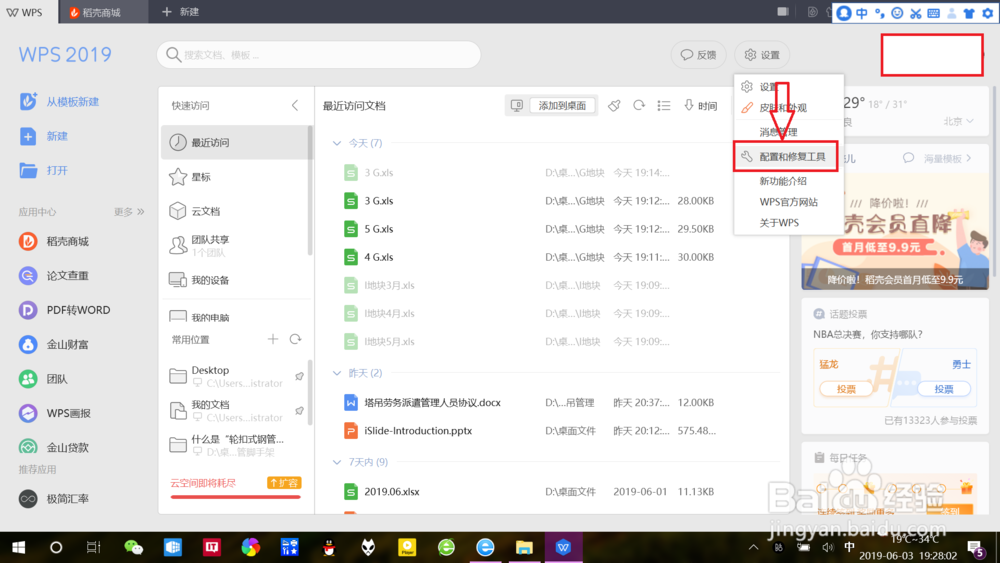
Task: Switch to 稻壳商城 tab
Action: [x=103, y=12]
